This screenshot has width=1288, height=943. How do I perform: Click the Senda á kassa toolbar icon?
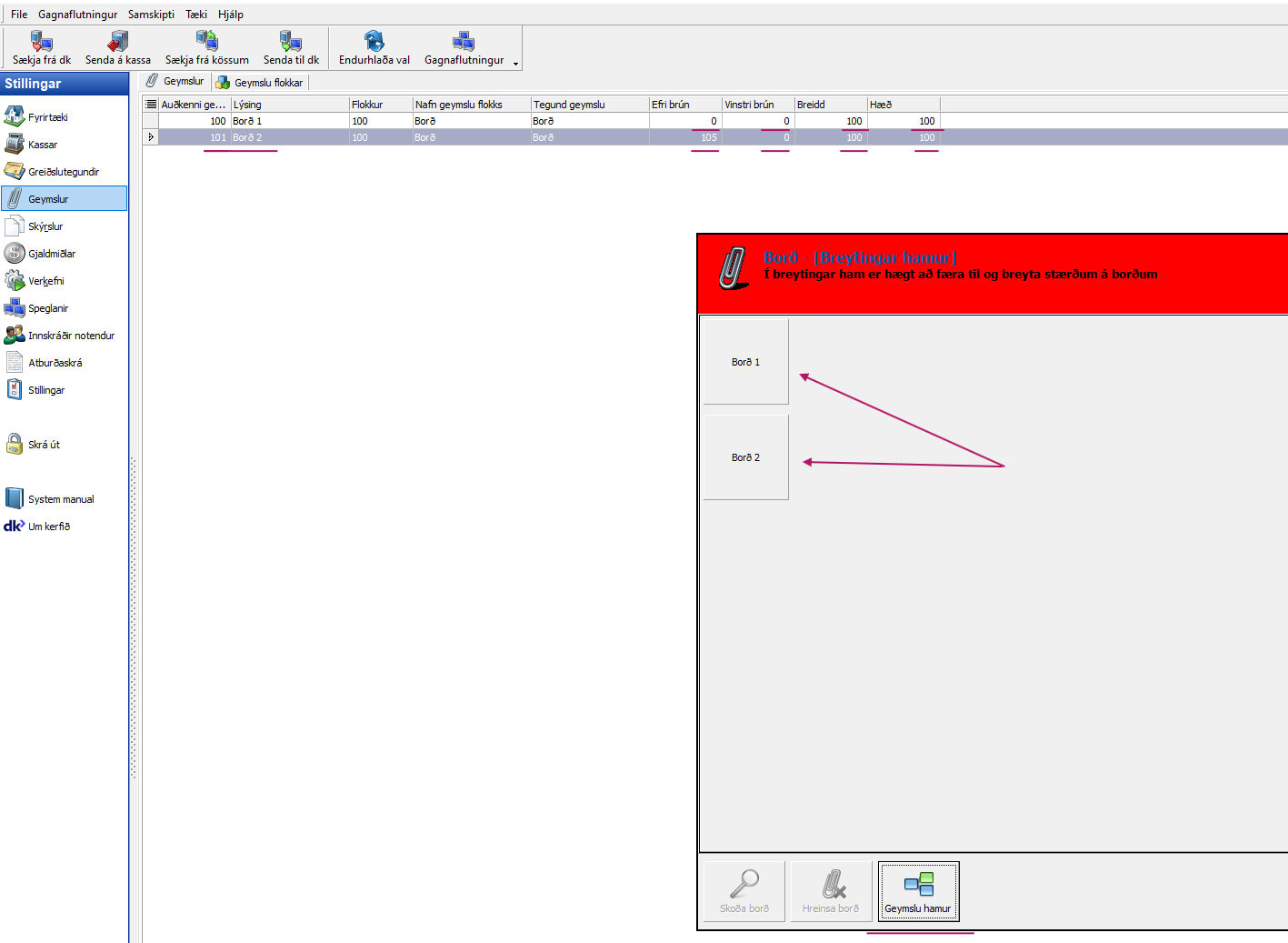117,41
